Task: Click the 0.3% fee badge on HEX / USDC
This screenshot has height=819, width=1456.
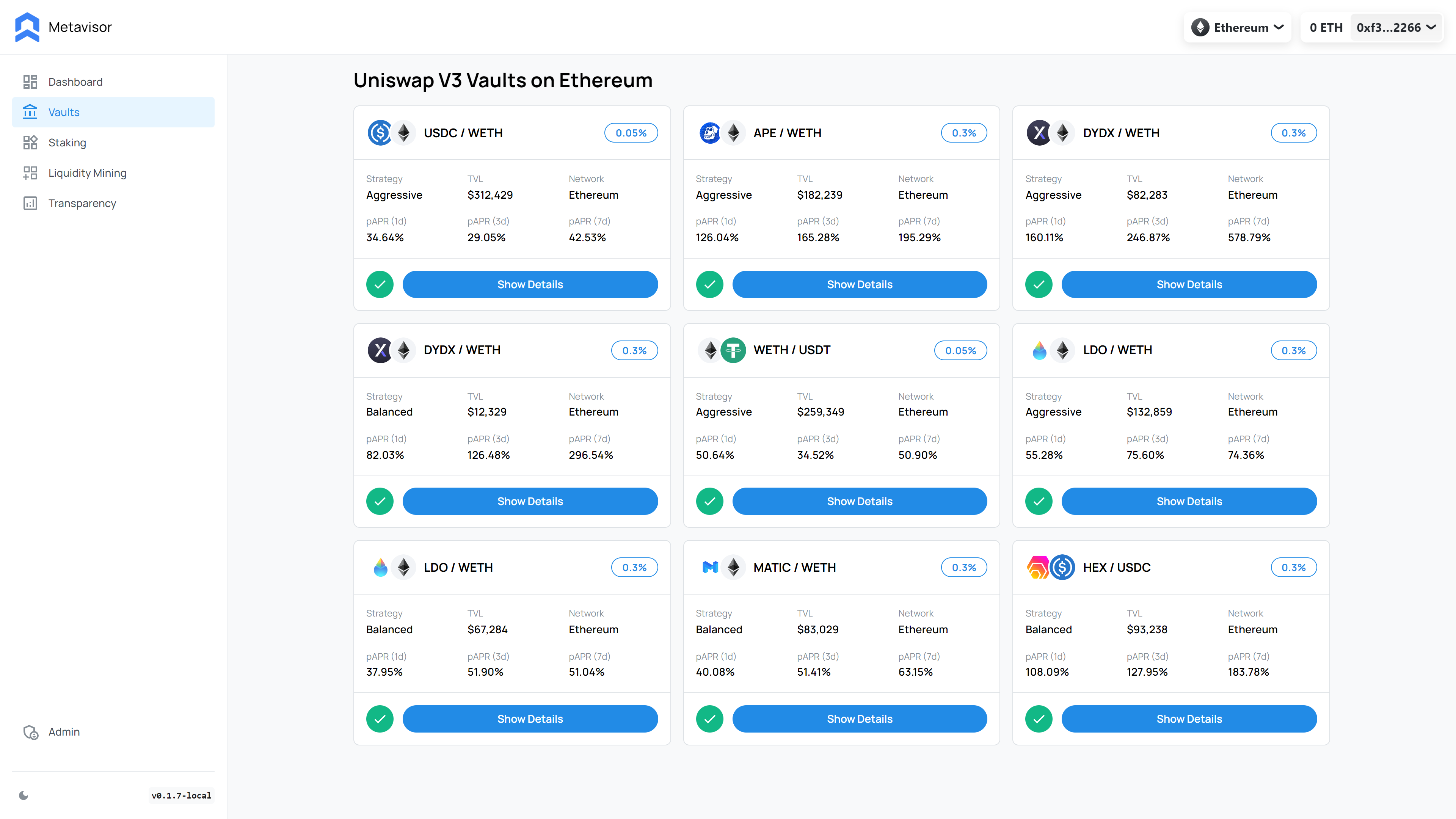Action: pyautogui.click(x=1293, y=568)
